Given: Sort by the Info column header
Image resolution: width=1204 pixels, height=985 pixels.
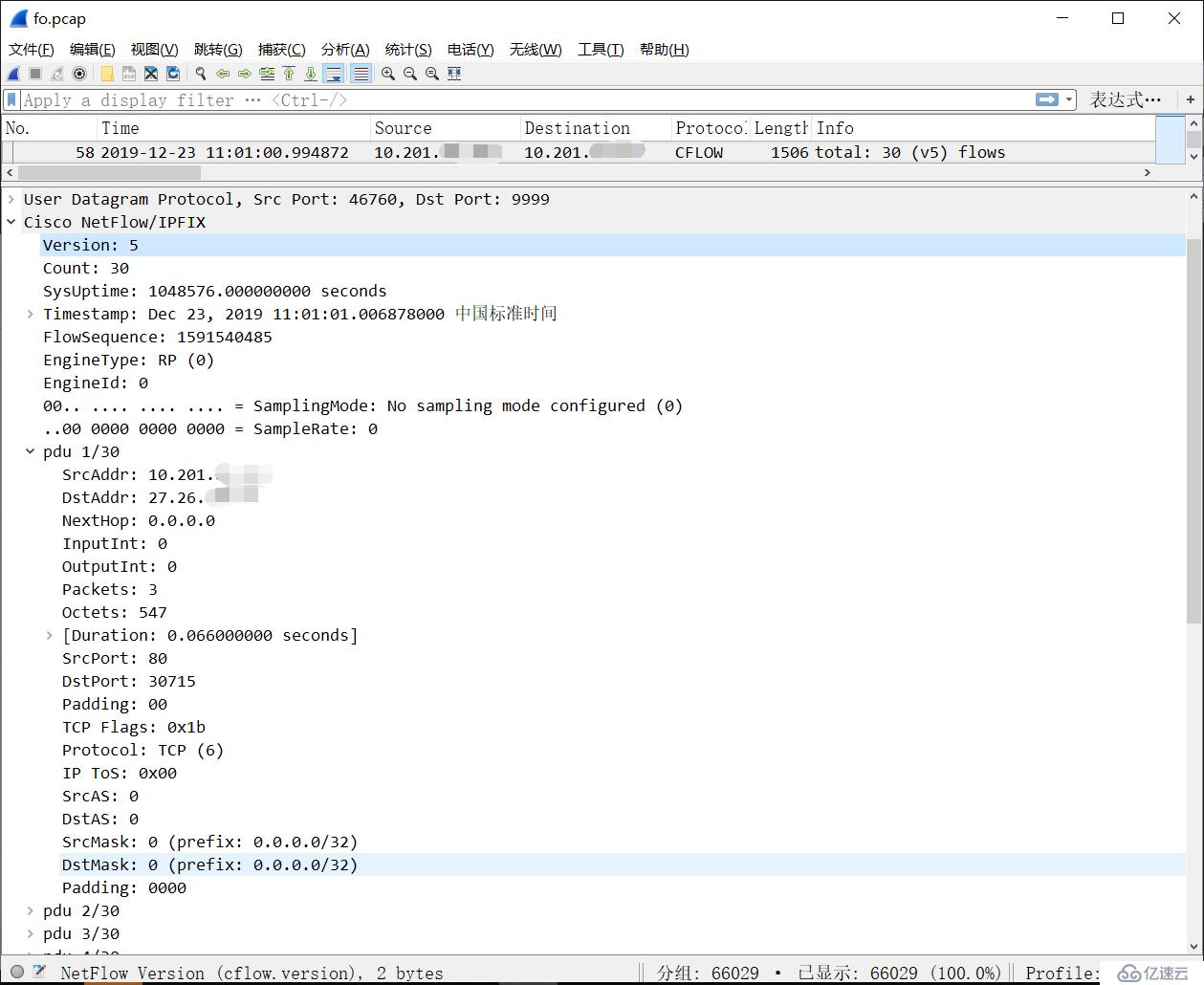Looking at the screenshot, I should point(984,128).
